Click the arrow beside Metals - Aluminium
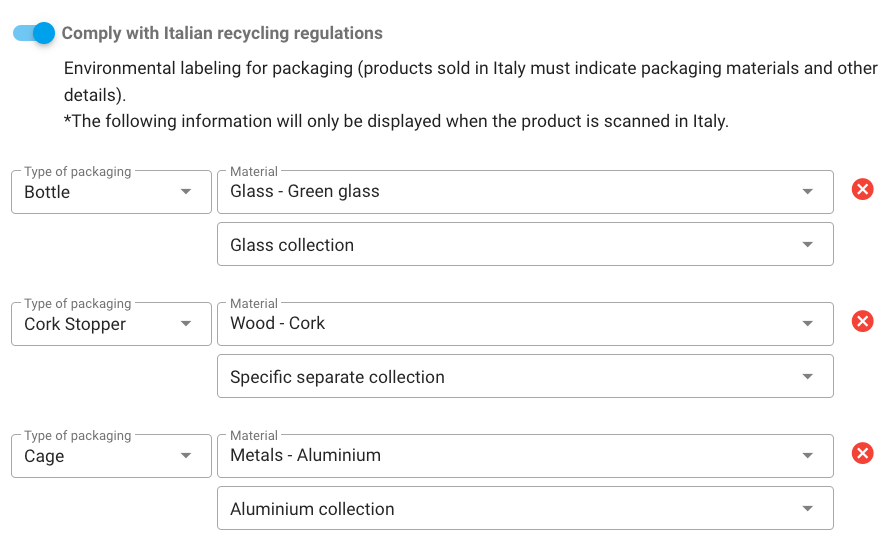The height and width of the screenshot is (542, 889). pyautogui.click(x=808, y=456)
